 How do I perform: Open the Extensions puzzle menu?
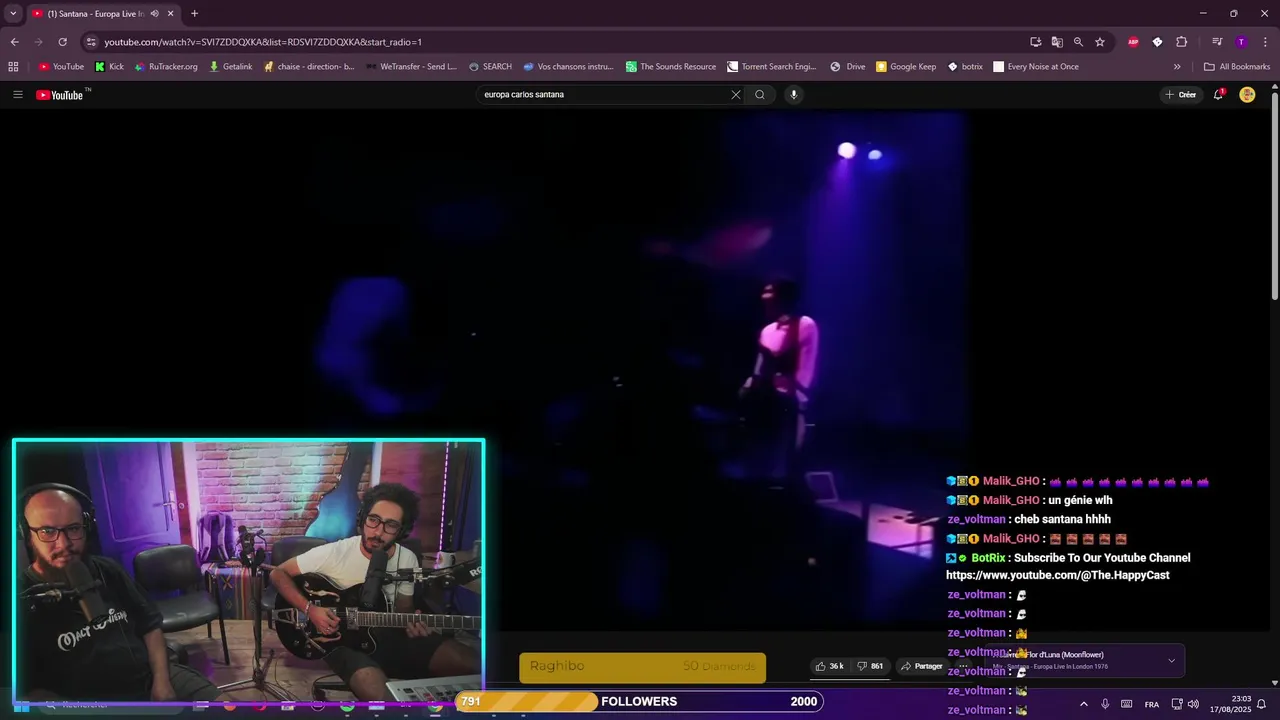1182,42
